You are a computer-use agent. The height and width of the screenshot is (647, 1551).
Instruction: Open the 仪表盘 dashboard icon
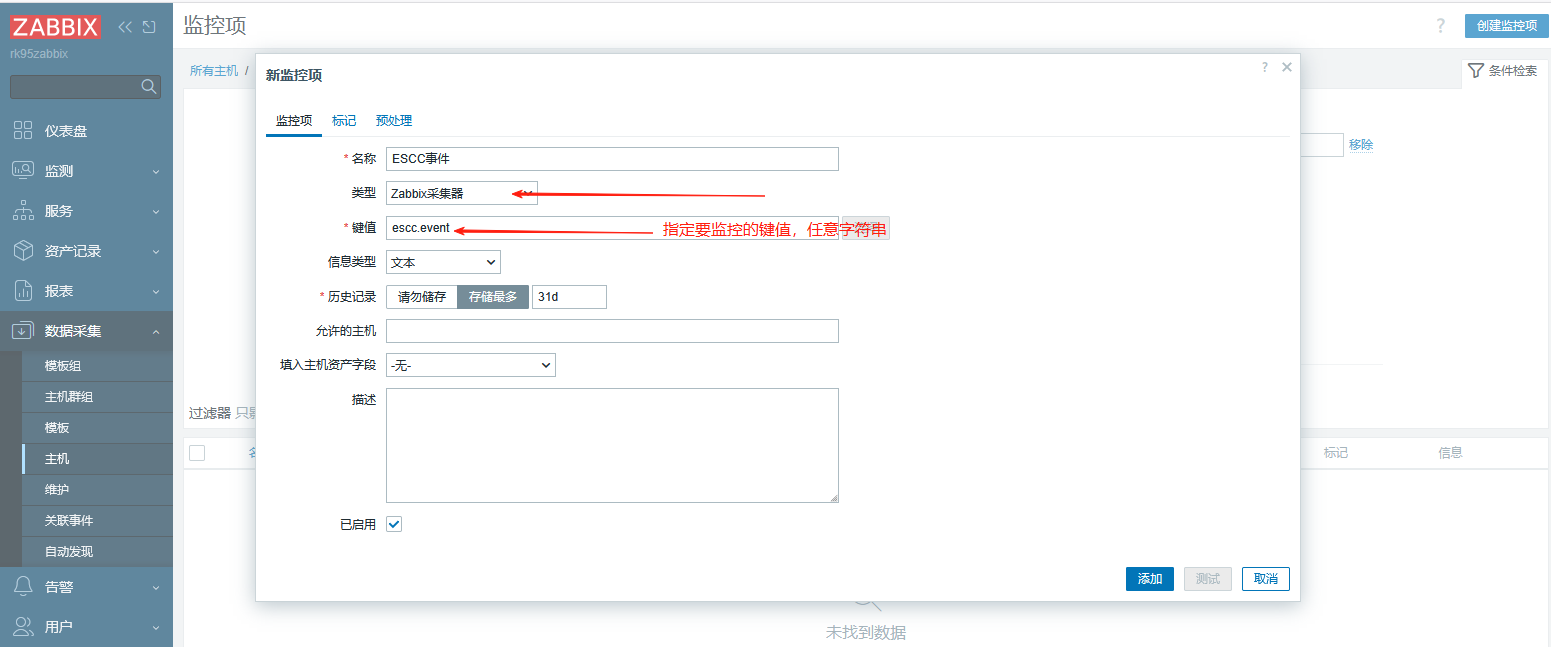22,131
